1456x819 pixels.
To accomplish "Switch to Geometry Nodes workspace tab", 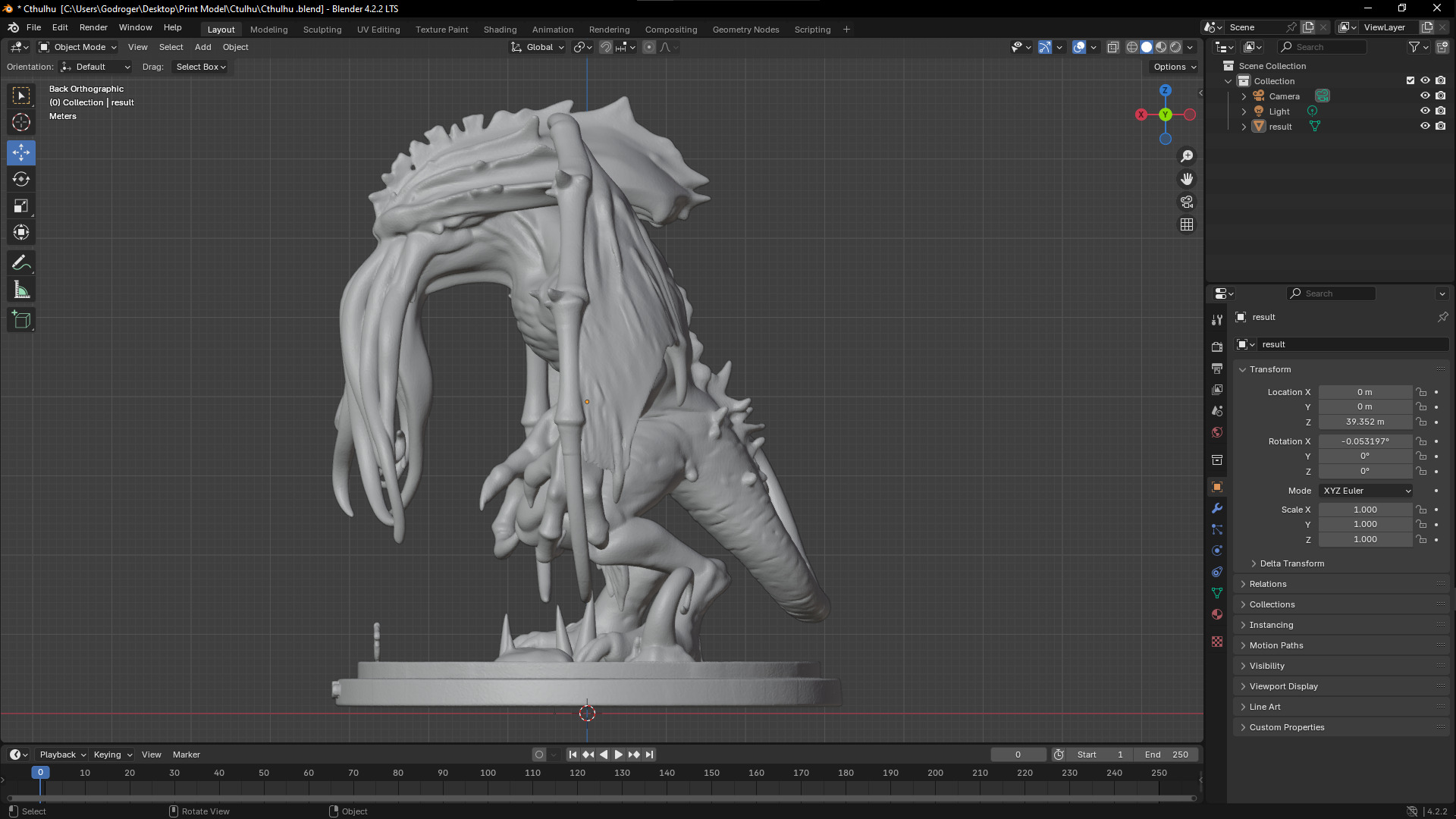I will [x=745, y=30].
